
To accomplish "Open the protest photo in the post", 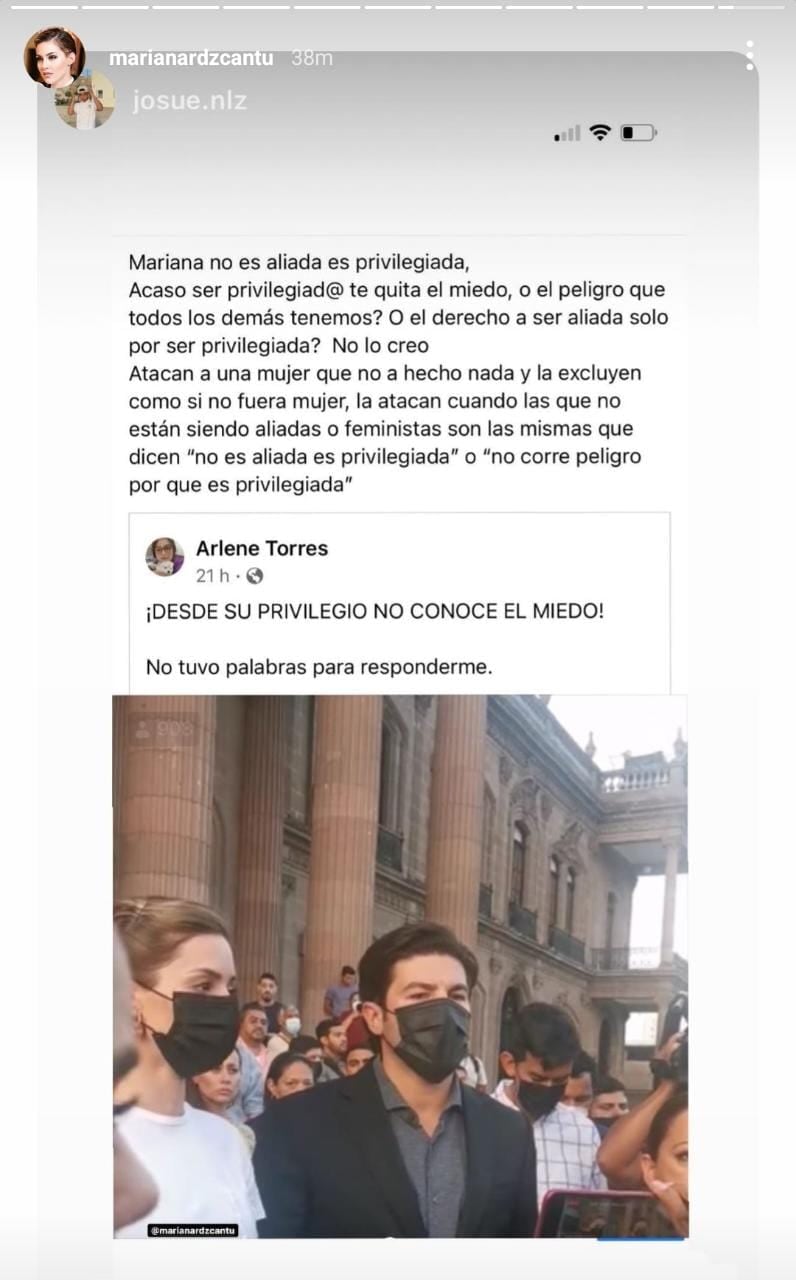I will click(x=400, y=966).
